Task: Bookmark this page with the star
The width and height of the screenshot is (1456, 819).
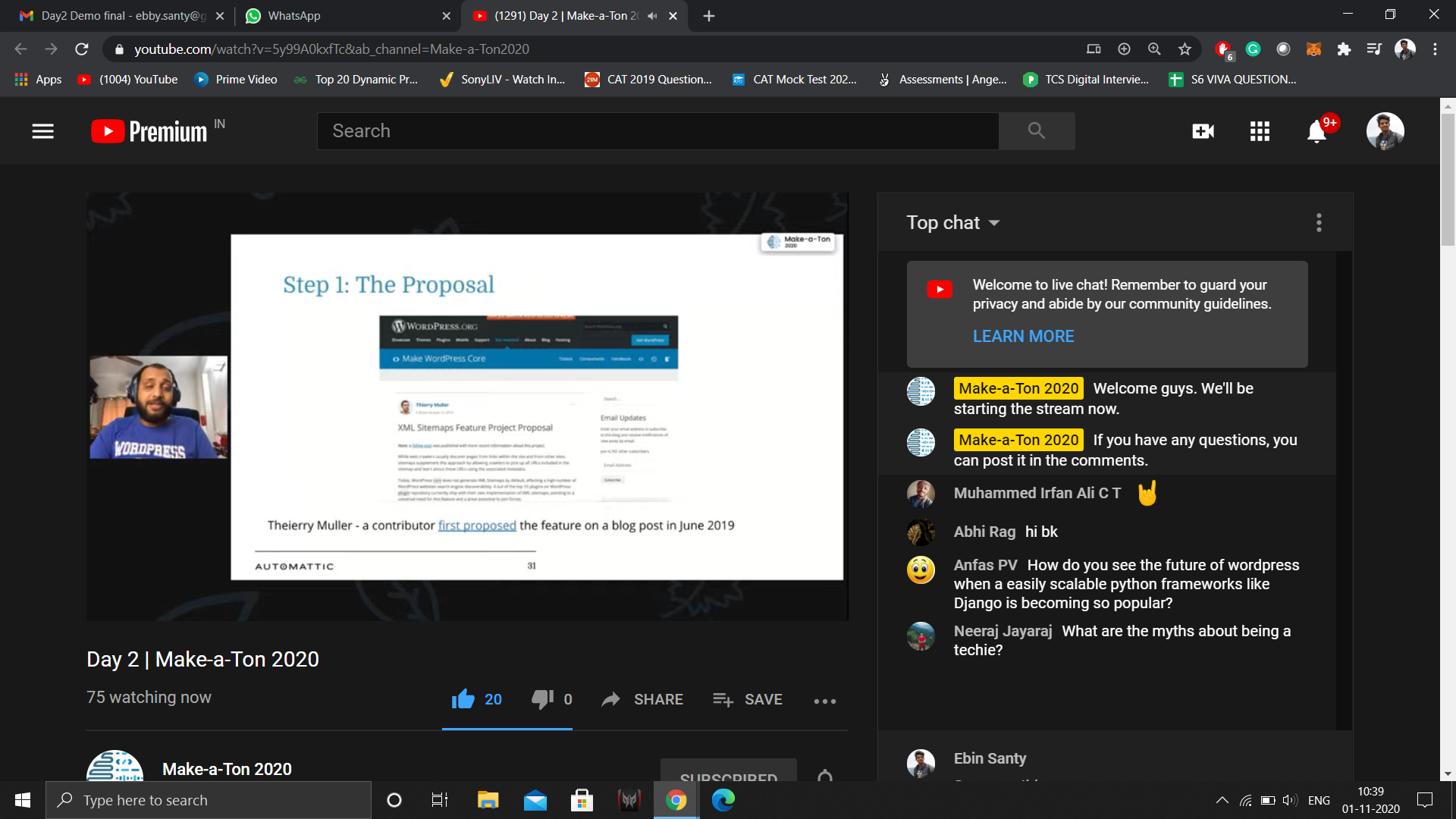Action: point(1185,49)
